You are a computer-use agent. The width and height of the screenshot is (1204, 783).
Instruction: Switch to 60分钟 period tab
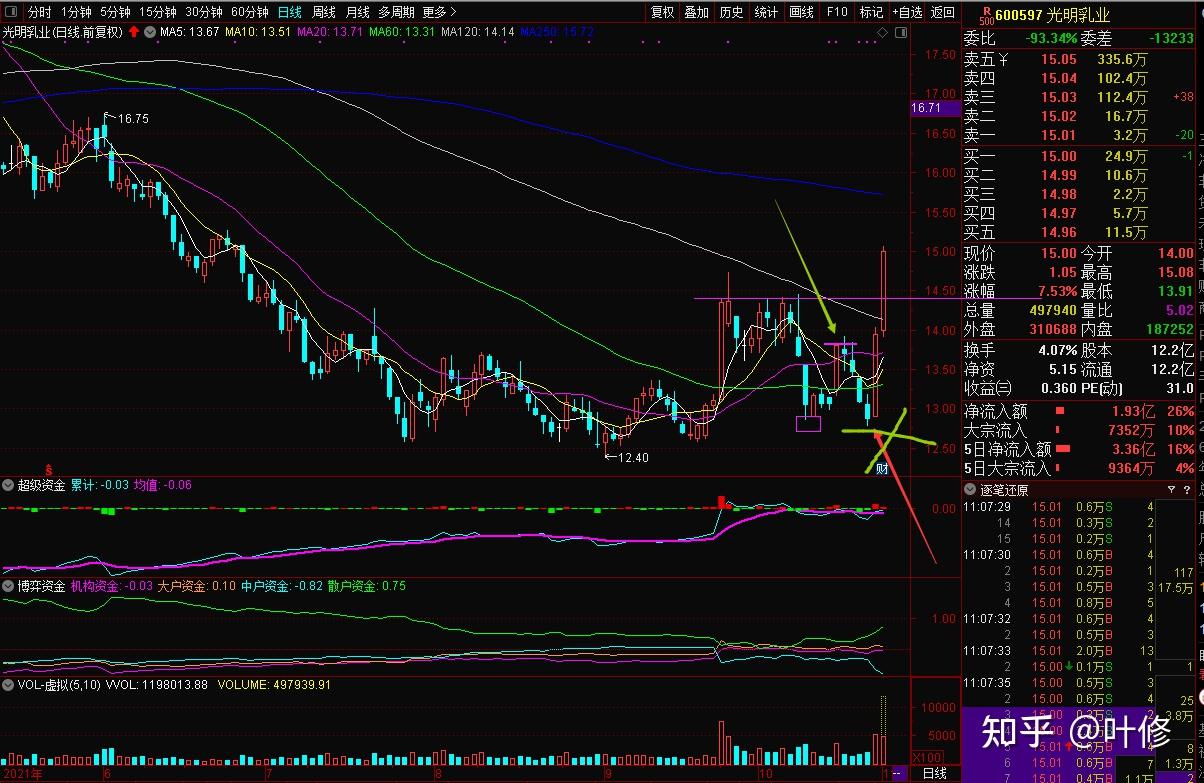(x=250, y=13)
